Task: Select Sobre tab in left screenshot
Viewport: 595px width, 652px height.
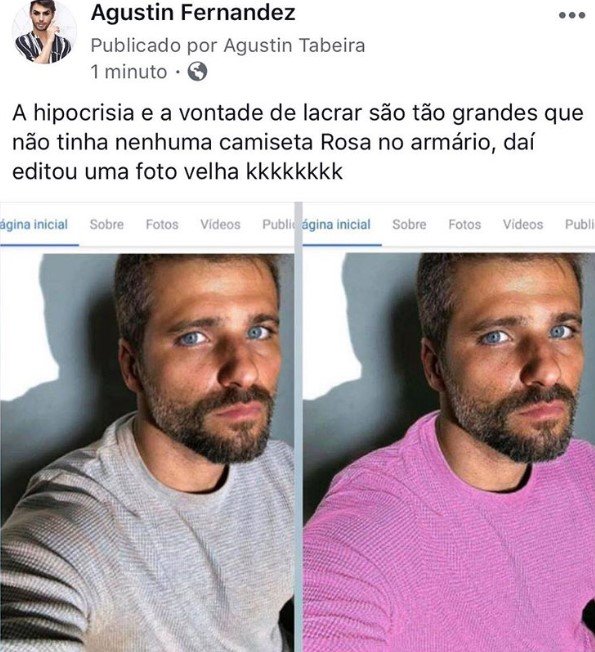Action: pyautogui.click(x=107, y=225)
